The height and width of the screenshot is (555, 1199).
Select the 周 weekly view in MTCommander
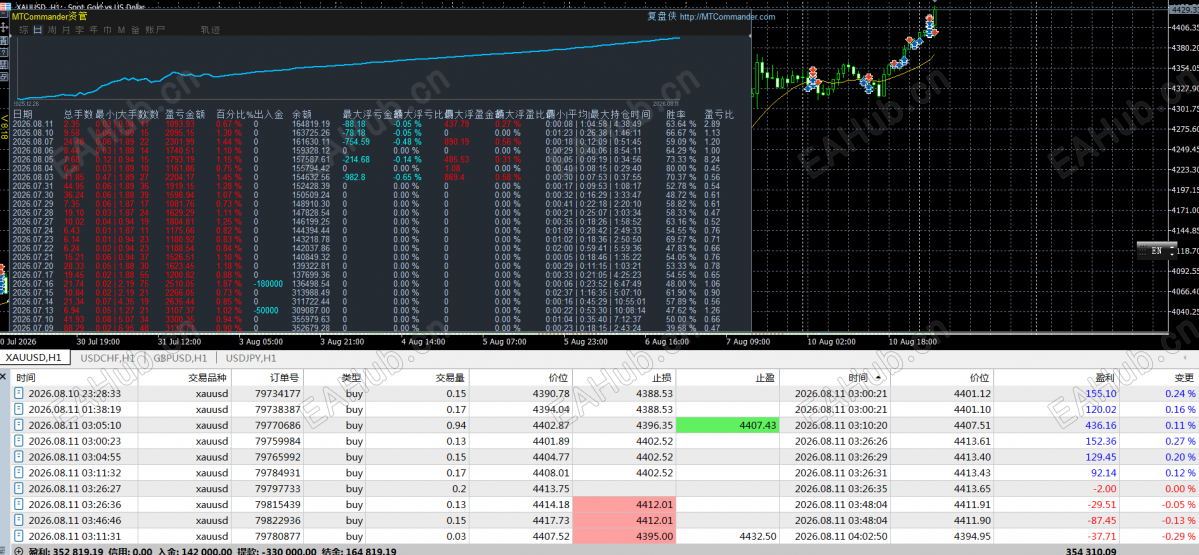pyautogui.click(x=51, y=30)
